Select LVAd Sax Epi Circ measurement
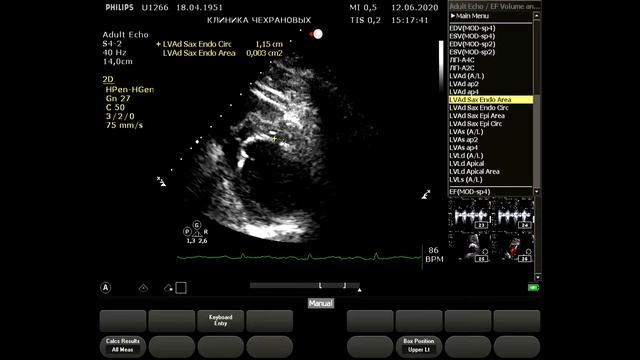 point(476,124)
